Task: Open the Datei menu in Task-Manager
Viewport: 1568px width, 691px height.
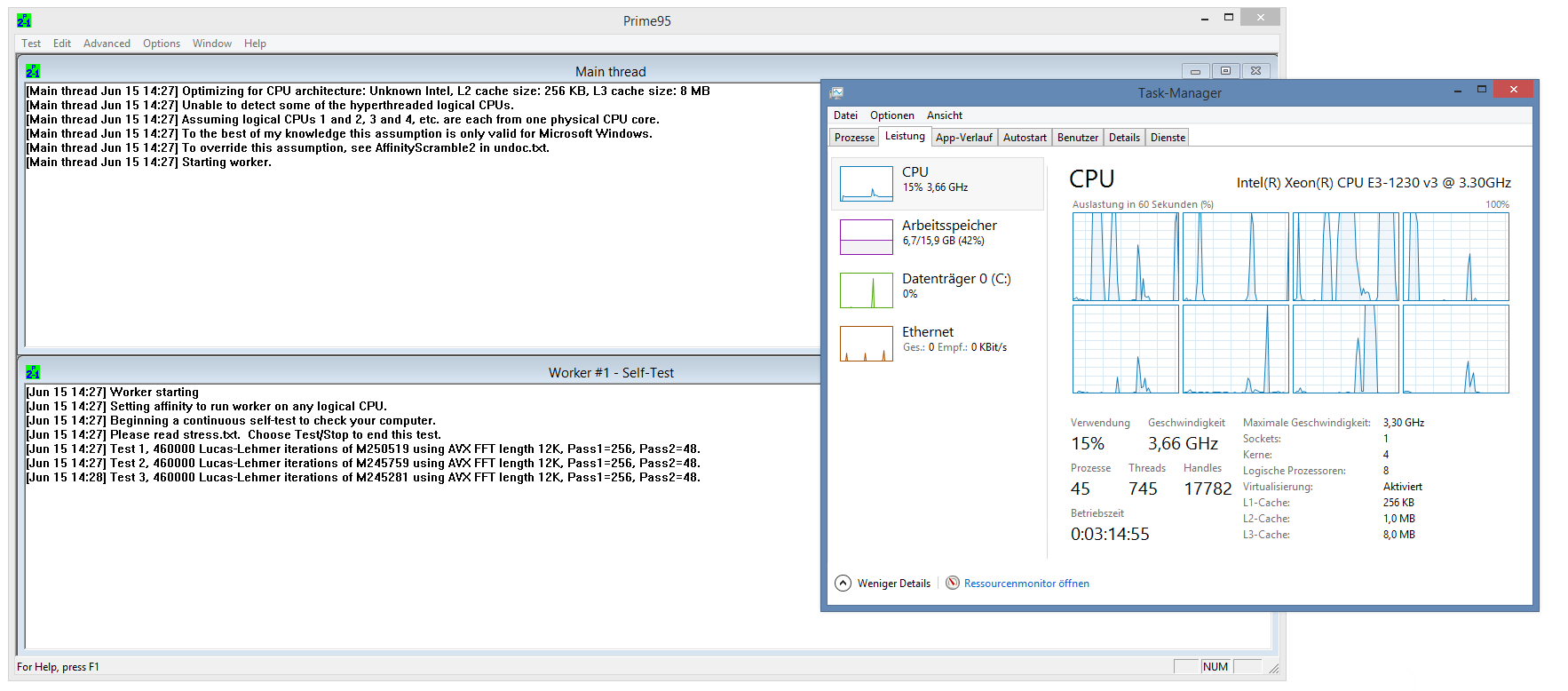Action: point(845,115)
